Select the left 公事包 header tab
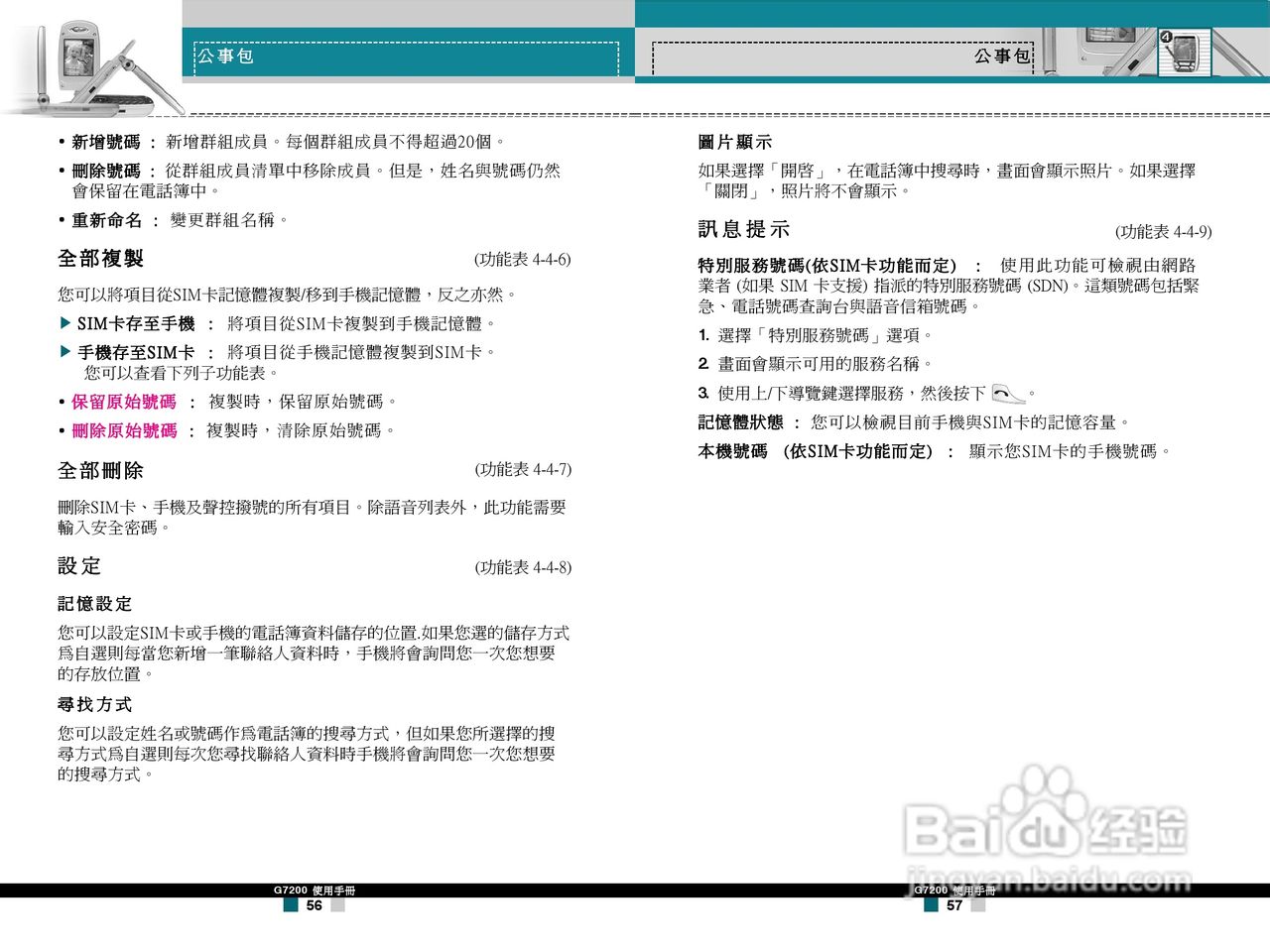 pyautogui.click(x=223, y=57)
